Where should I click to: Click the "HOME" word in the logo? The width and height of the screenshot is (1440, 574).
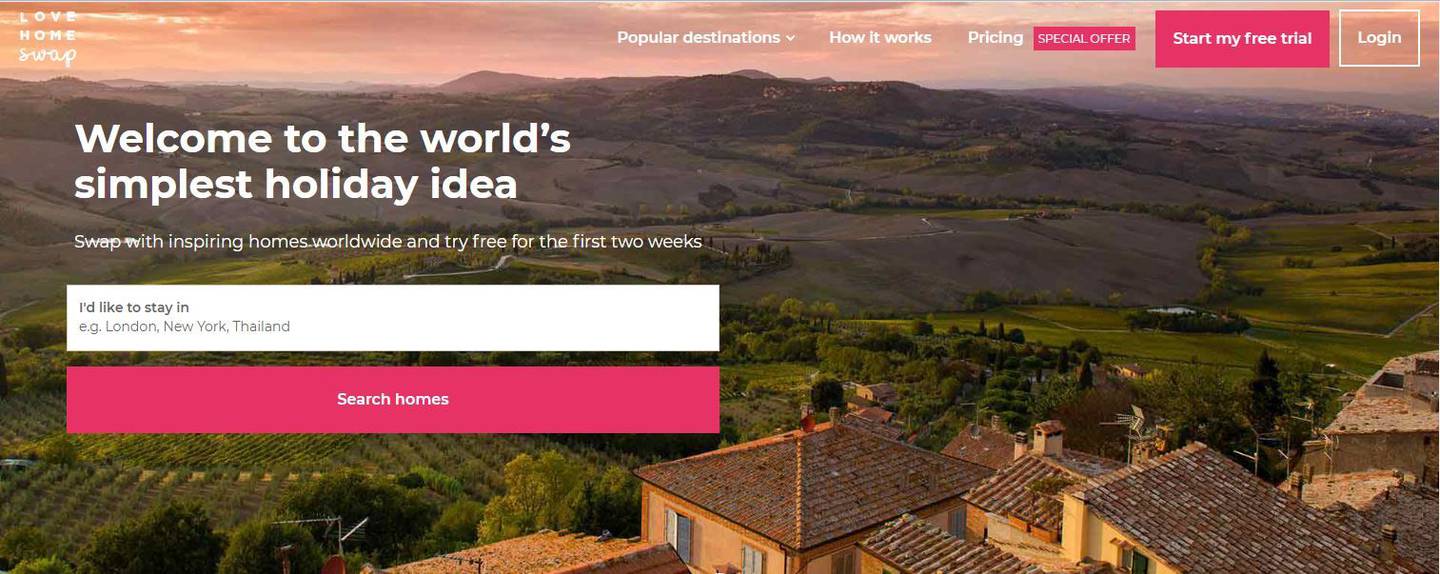coord(47,35)
